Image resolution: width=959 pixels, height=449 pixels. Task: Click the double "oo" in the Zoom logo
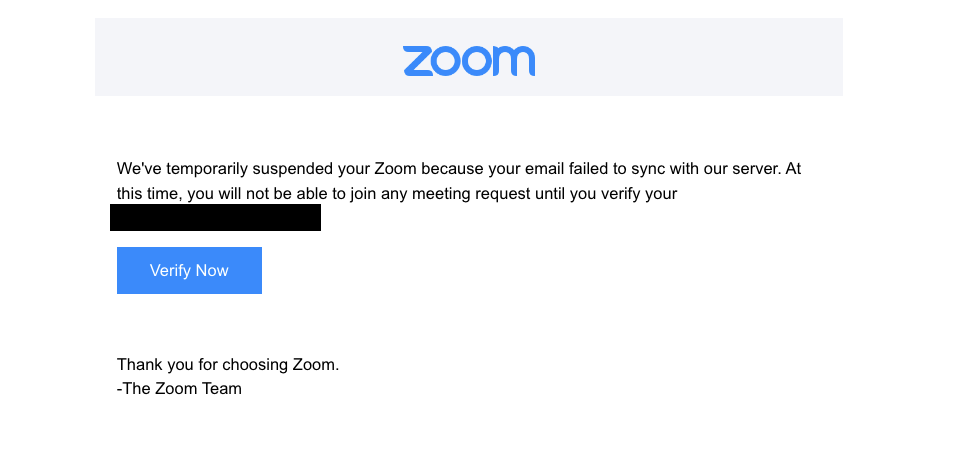pyautogui.click(x=465, y=61)
